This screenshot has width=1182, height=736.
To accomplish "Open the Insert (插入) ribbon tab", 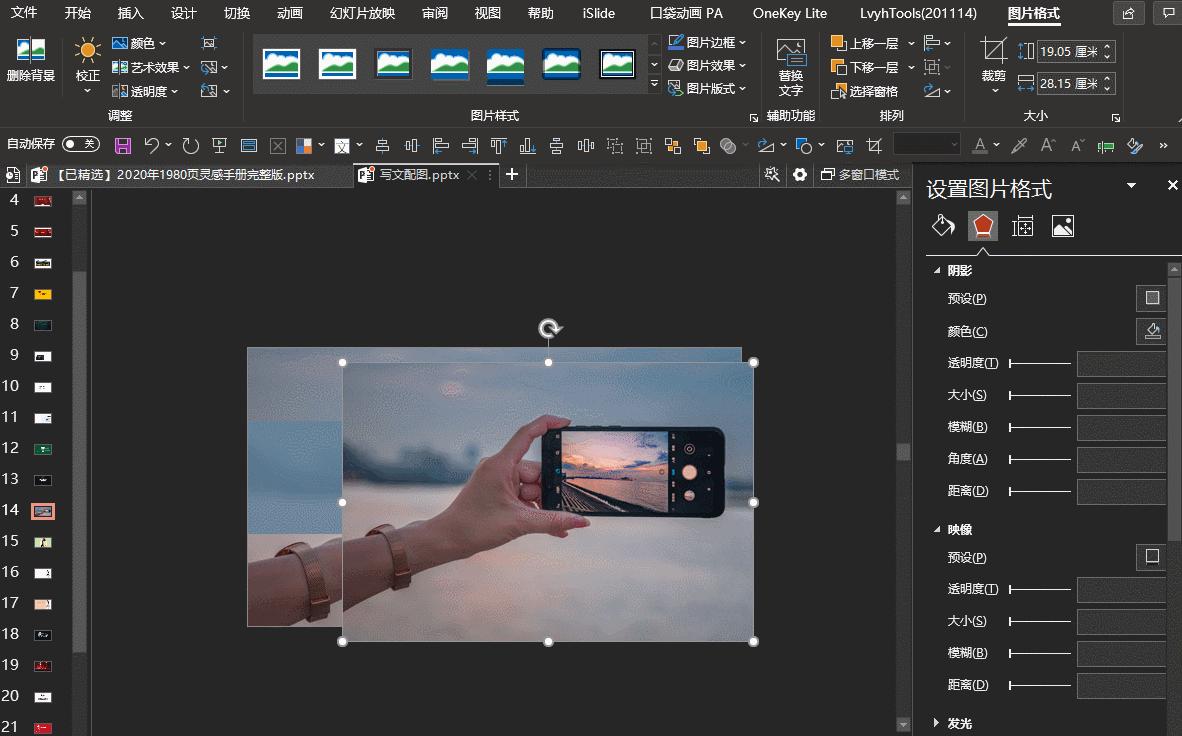I will [130, 13].
